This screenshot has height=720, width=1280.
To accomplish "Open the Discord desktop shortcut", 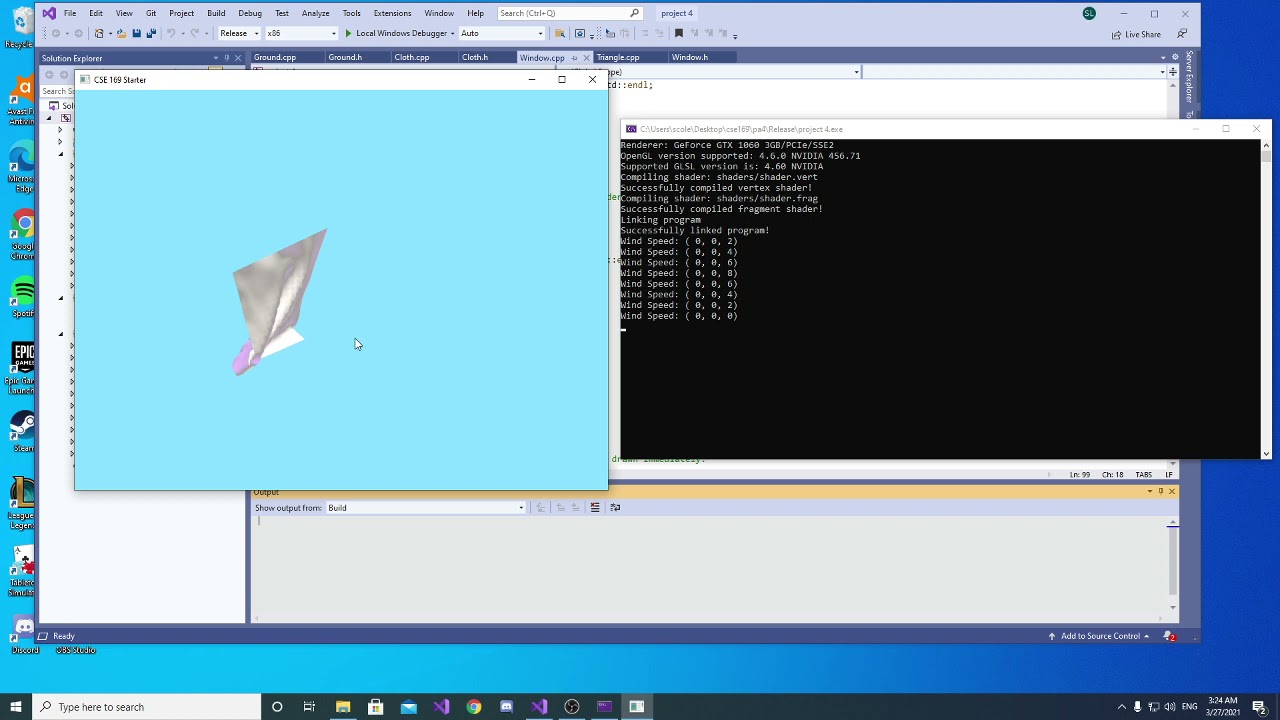I will [x=24, y=634].
